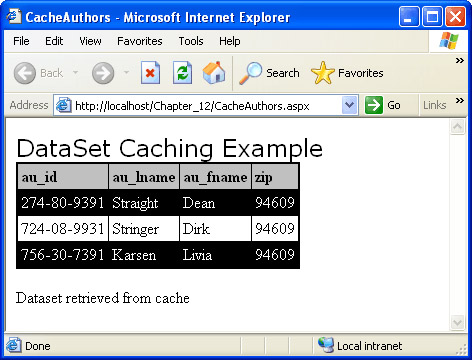The height and width of the screenshot is (360, 472).
Task: Open the Back history dropdown arrow
Action: coord(76,72)
